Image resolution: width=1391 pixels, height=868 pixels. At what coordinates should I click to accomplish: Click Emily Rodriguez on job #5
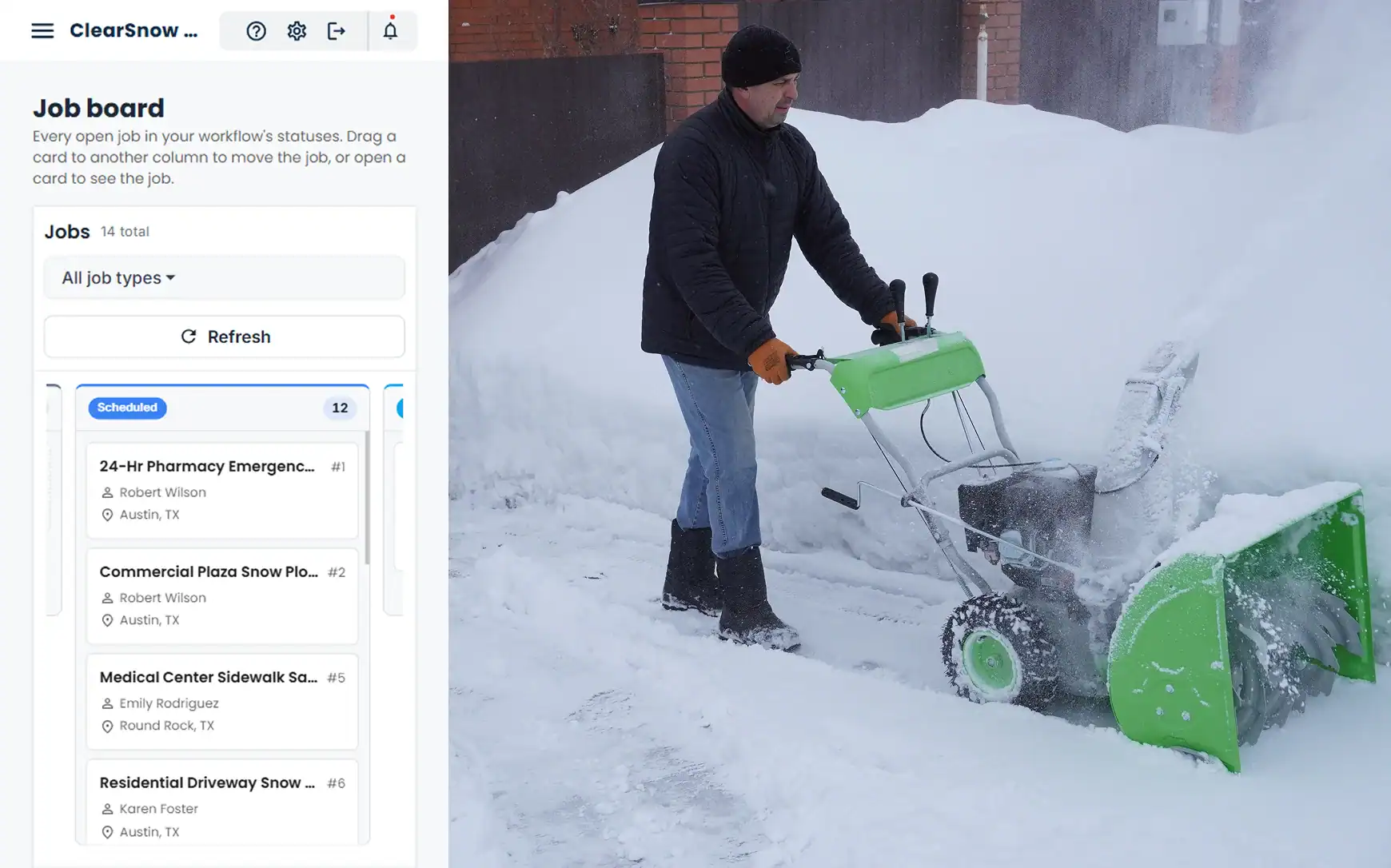point(169,703)
